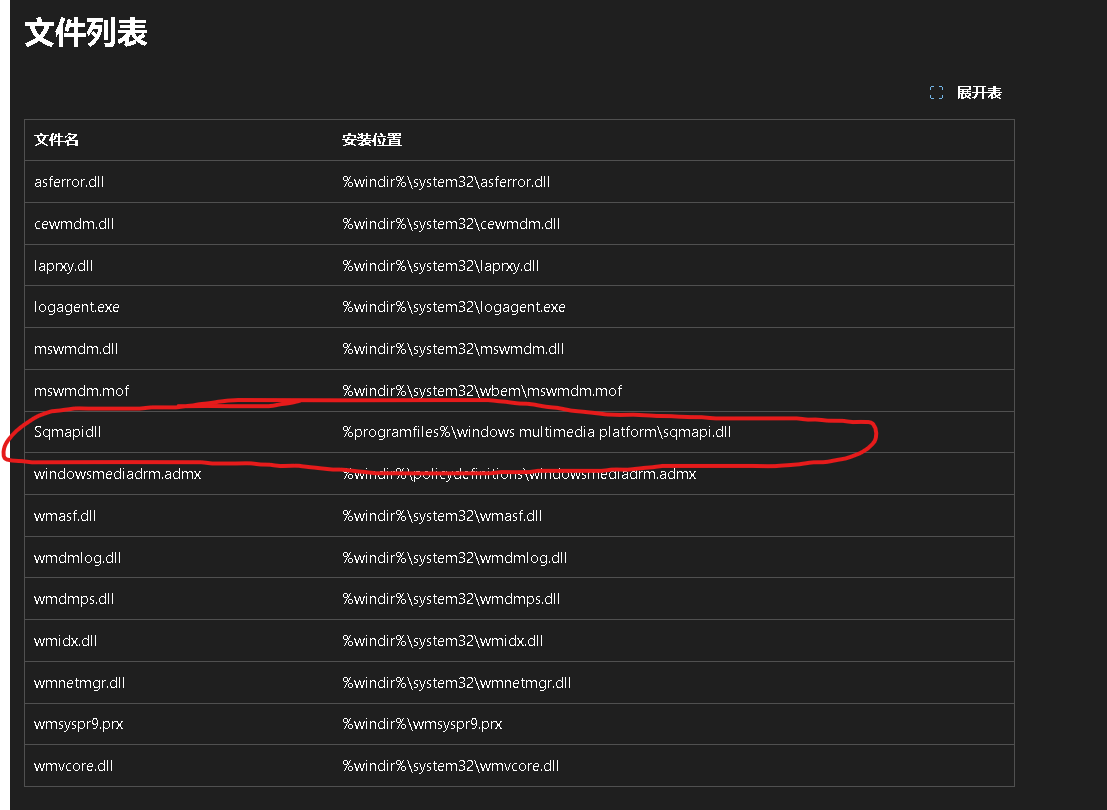Select the 安装位置 column header
The width and height of the screenshot is (1107, 810).
(372, 140)
